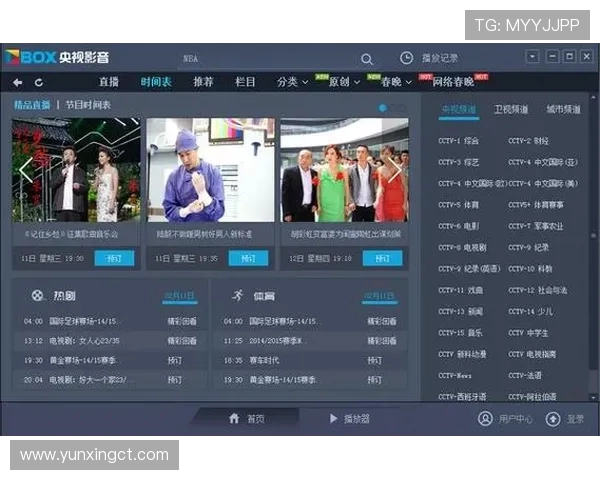Select channel CCTV-15 音乐
The height and width of the screenshot is (480, 600).
460,333
